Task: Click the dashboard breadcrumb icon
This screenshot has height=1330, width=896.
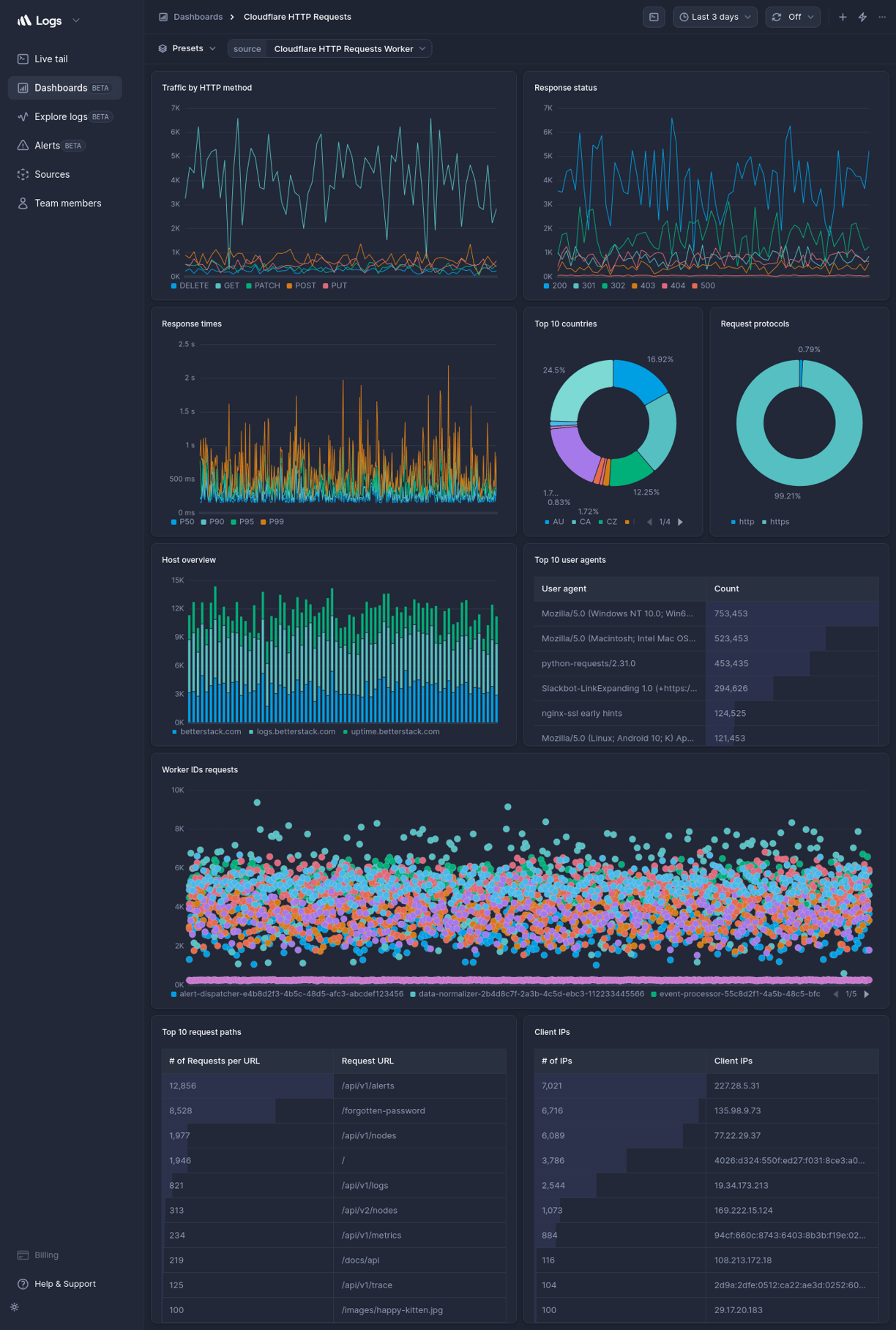Action: coord(163,17)
